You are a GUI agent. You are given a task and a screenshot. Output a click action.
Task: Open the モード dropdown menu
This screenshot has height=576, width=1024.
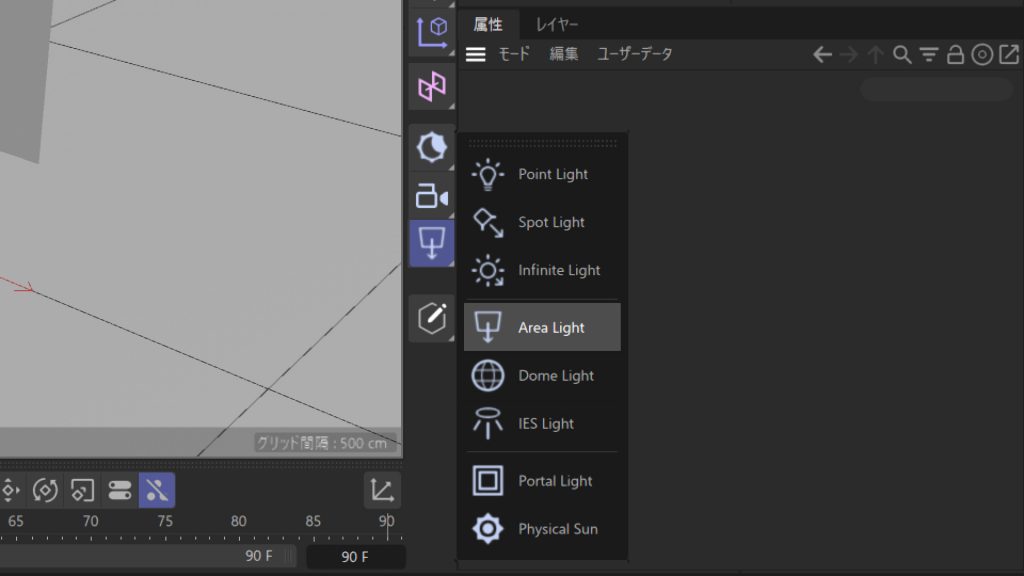tap(514, 54)
